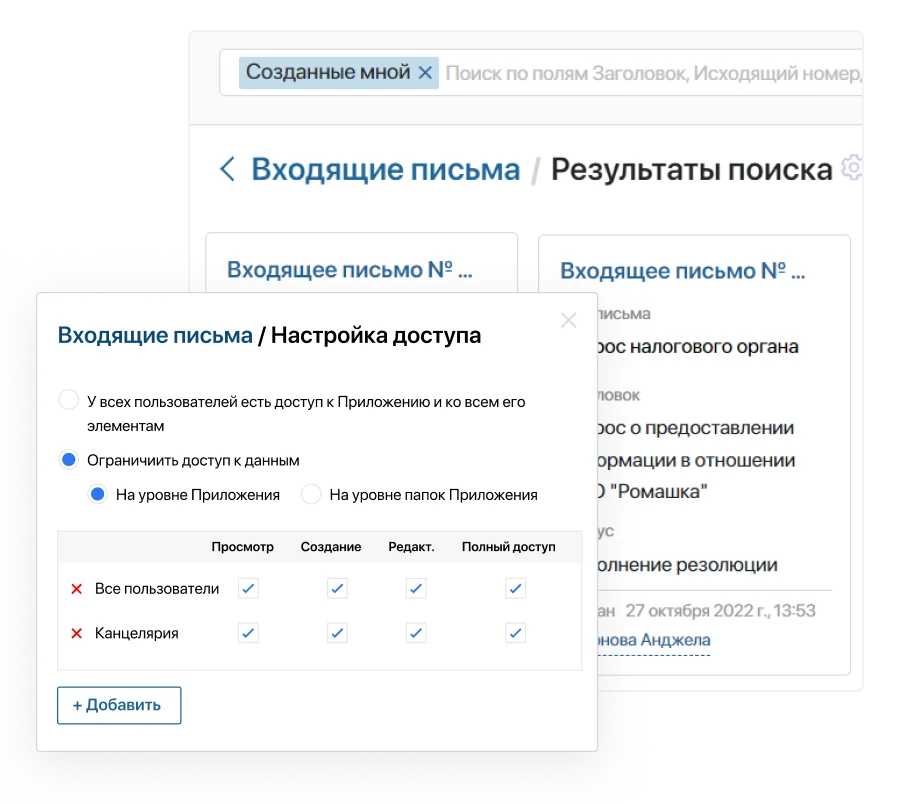This screenshot has height=804, width=904.
Task: Delete the Все пользователи access row
Action: coord(77,589)
